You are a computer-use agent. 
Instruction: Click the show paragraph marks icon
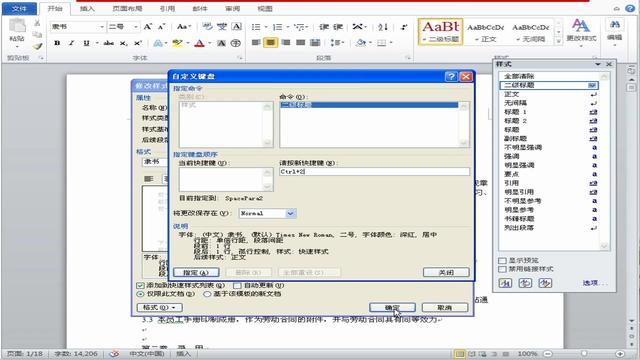(x=404, y=27)
